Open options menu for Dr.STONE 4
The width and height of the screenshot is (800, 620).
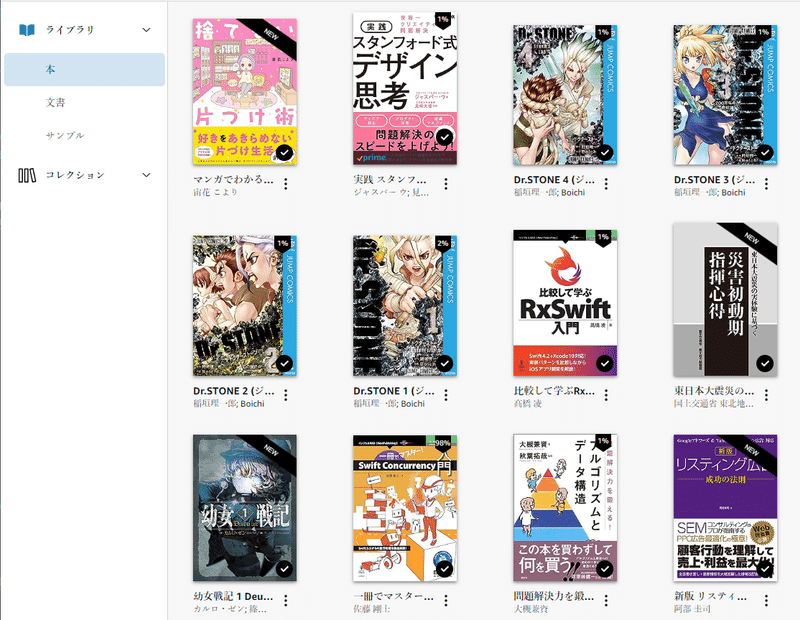pos(606,184)
